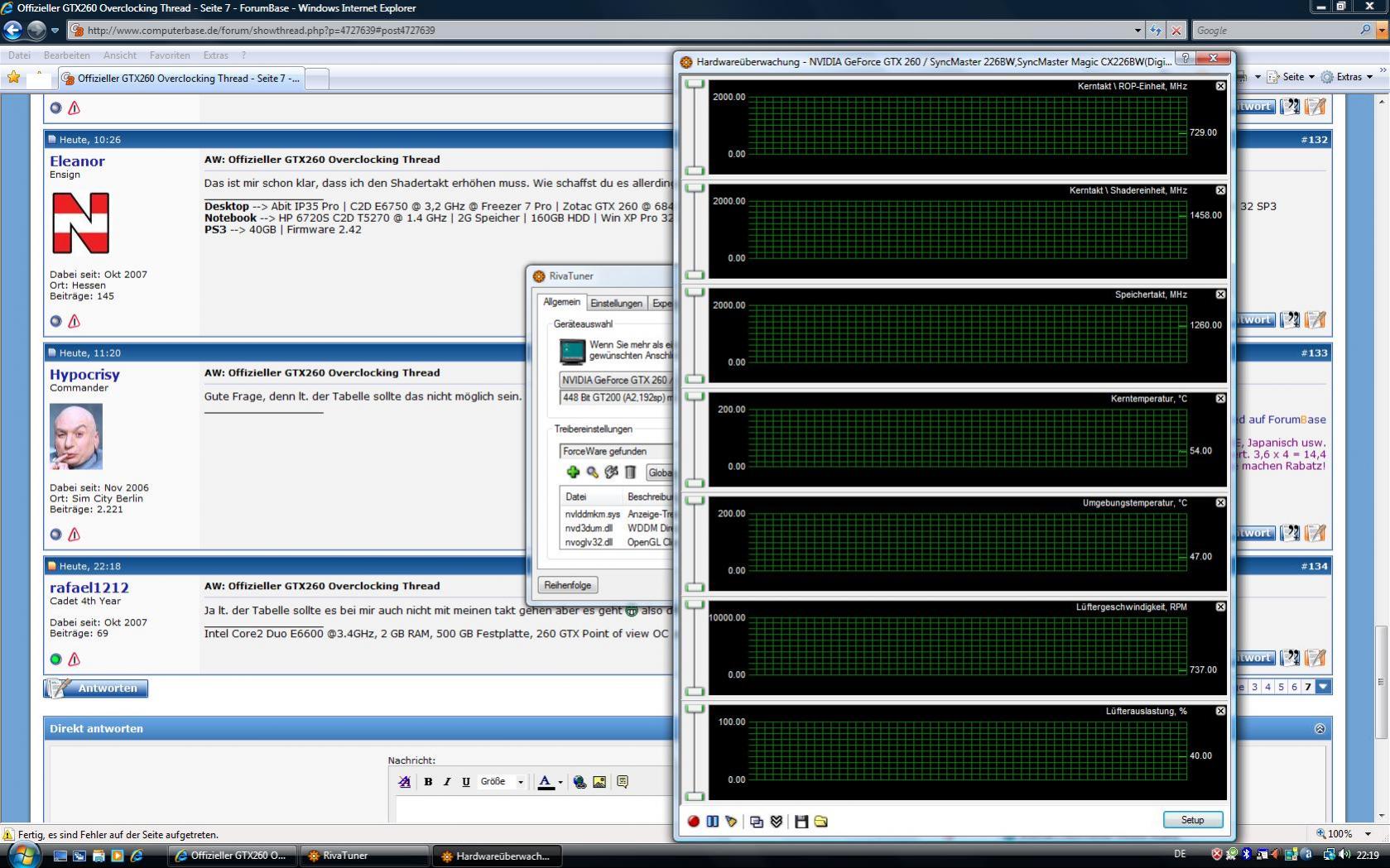1390x868 pixels.
Task: Toggle bold in the reply editor
Action: click(x=428, y=781)
